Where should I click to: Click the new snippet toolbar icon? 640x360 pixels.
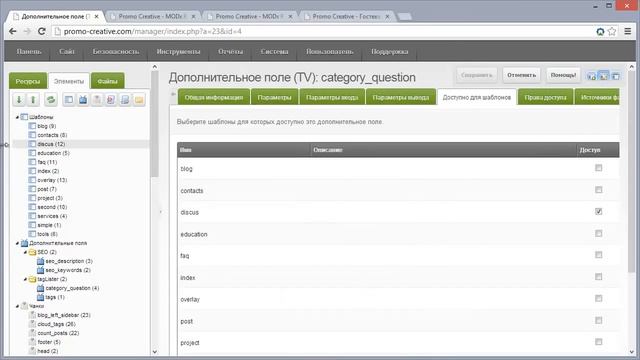(x=111, y=100)
